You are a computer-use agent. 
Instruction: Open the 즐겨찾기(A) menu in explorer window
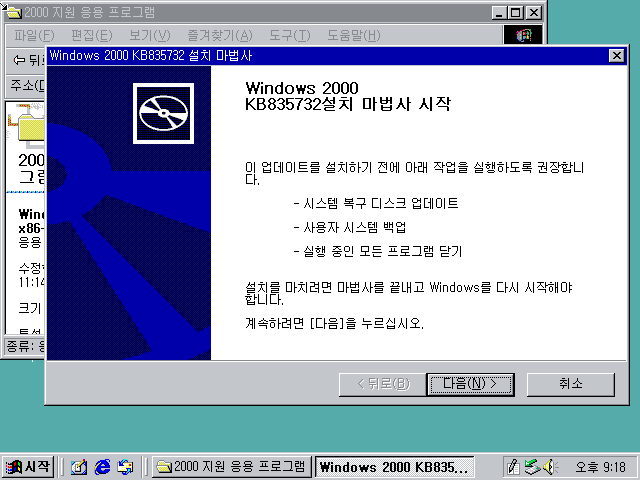pyautogui.click(x=220, y=36)
